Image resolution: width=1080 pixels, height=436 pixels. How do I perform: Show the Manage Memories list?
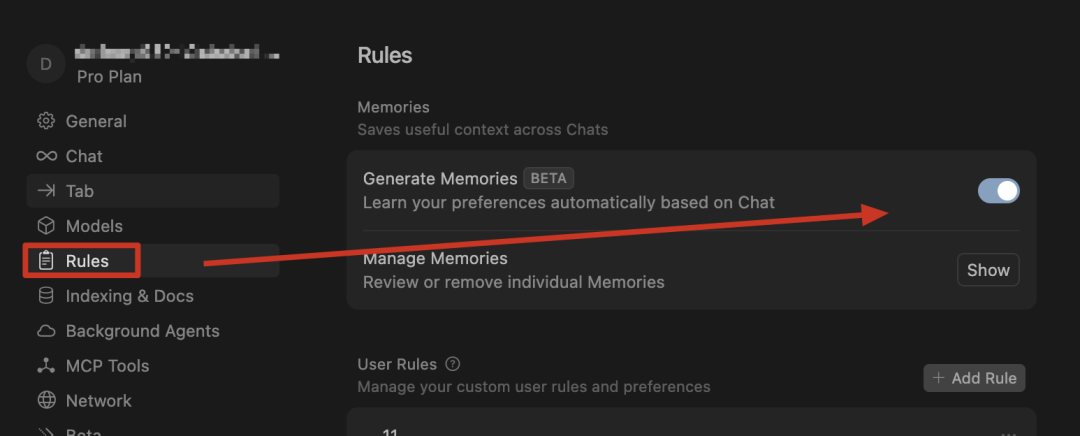(x=988, y=270)
